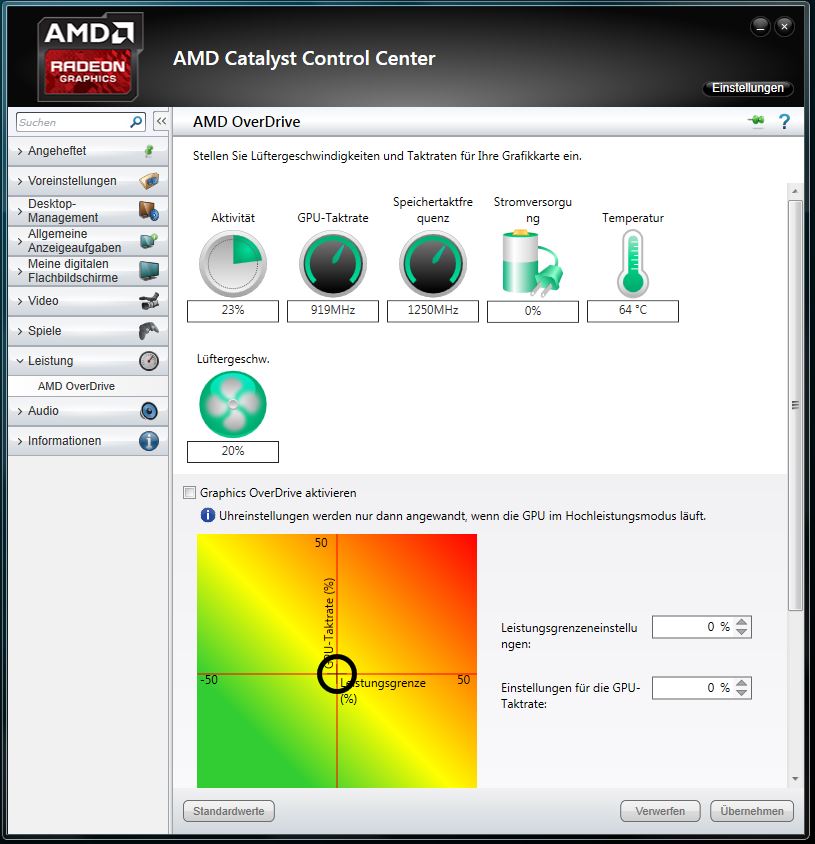Image resolution: width=815 pixels, height=844 pixels.
Task: Select the AMD OverDrive sub-item
Action: [76, 386]
